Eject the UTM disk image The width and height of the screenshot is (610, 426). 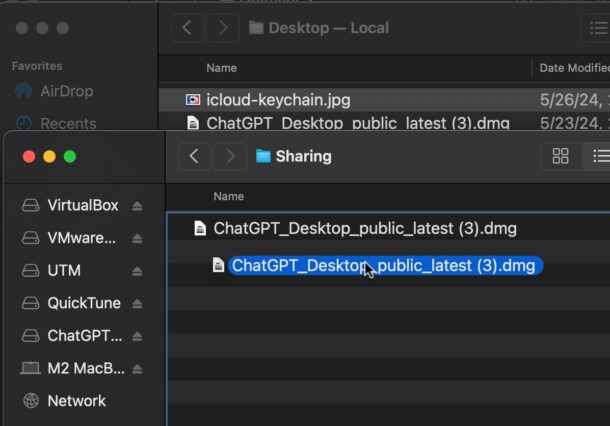(137, 271)
